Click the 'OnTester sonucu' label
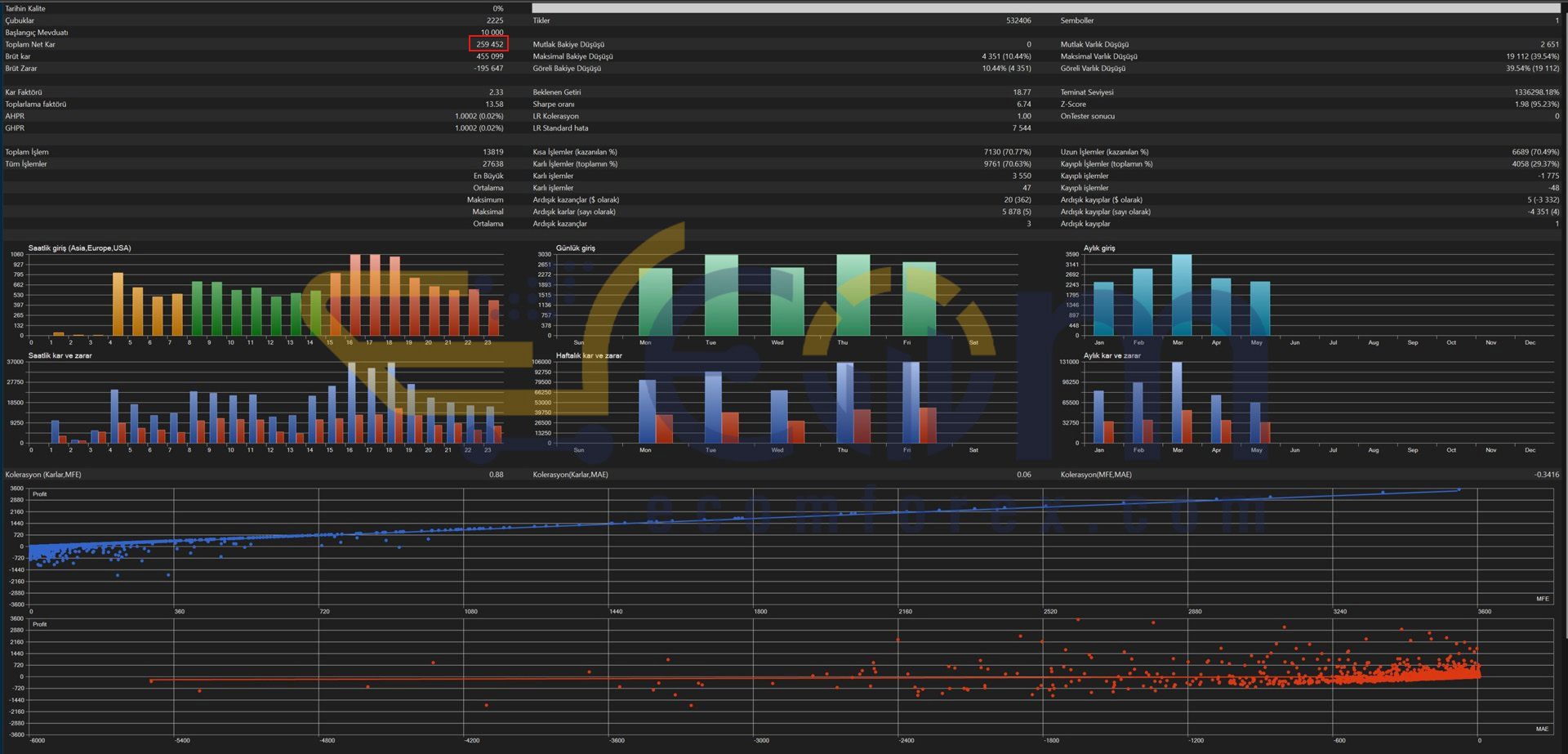 click(x=1087, y=116)
